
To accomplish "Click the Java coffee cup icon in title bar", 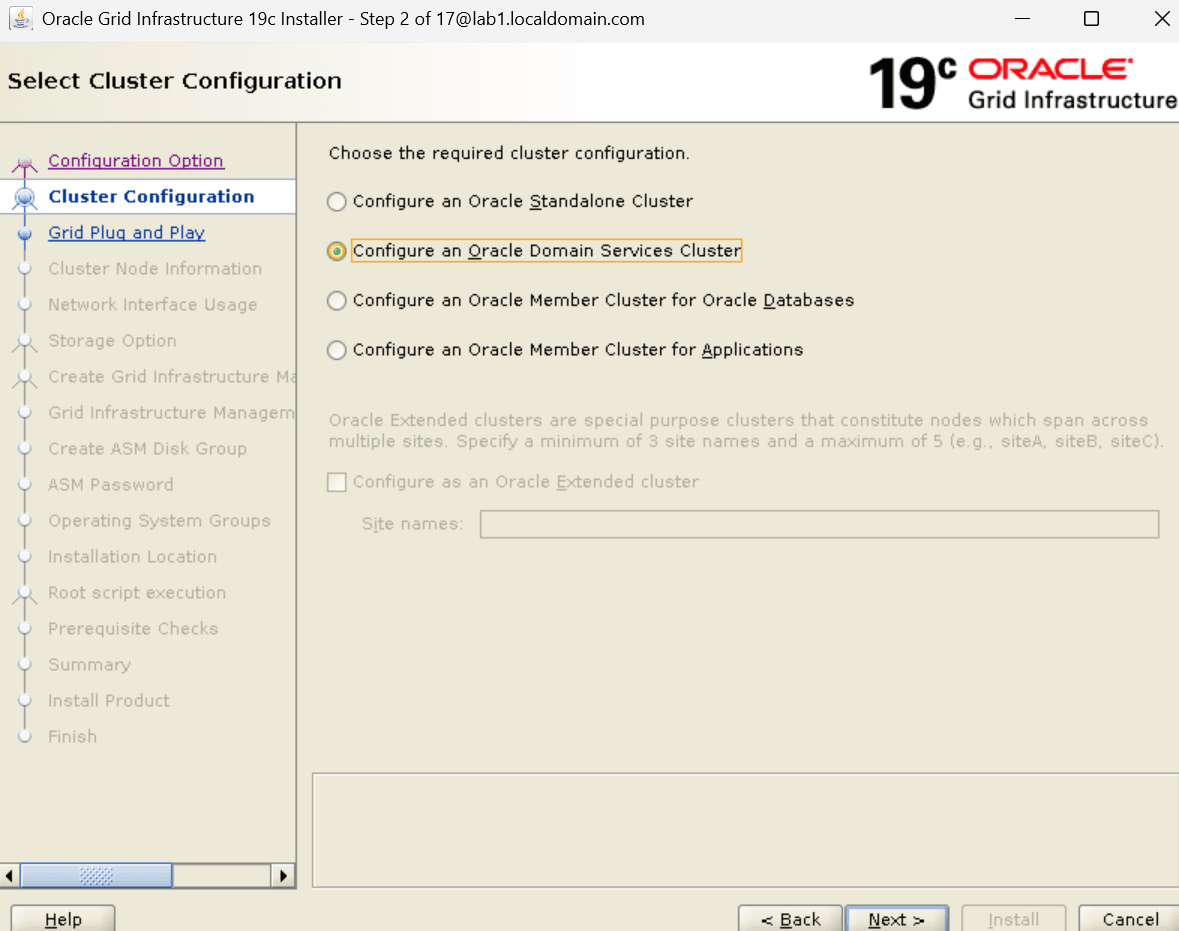I will [x=20, y=18].
